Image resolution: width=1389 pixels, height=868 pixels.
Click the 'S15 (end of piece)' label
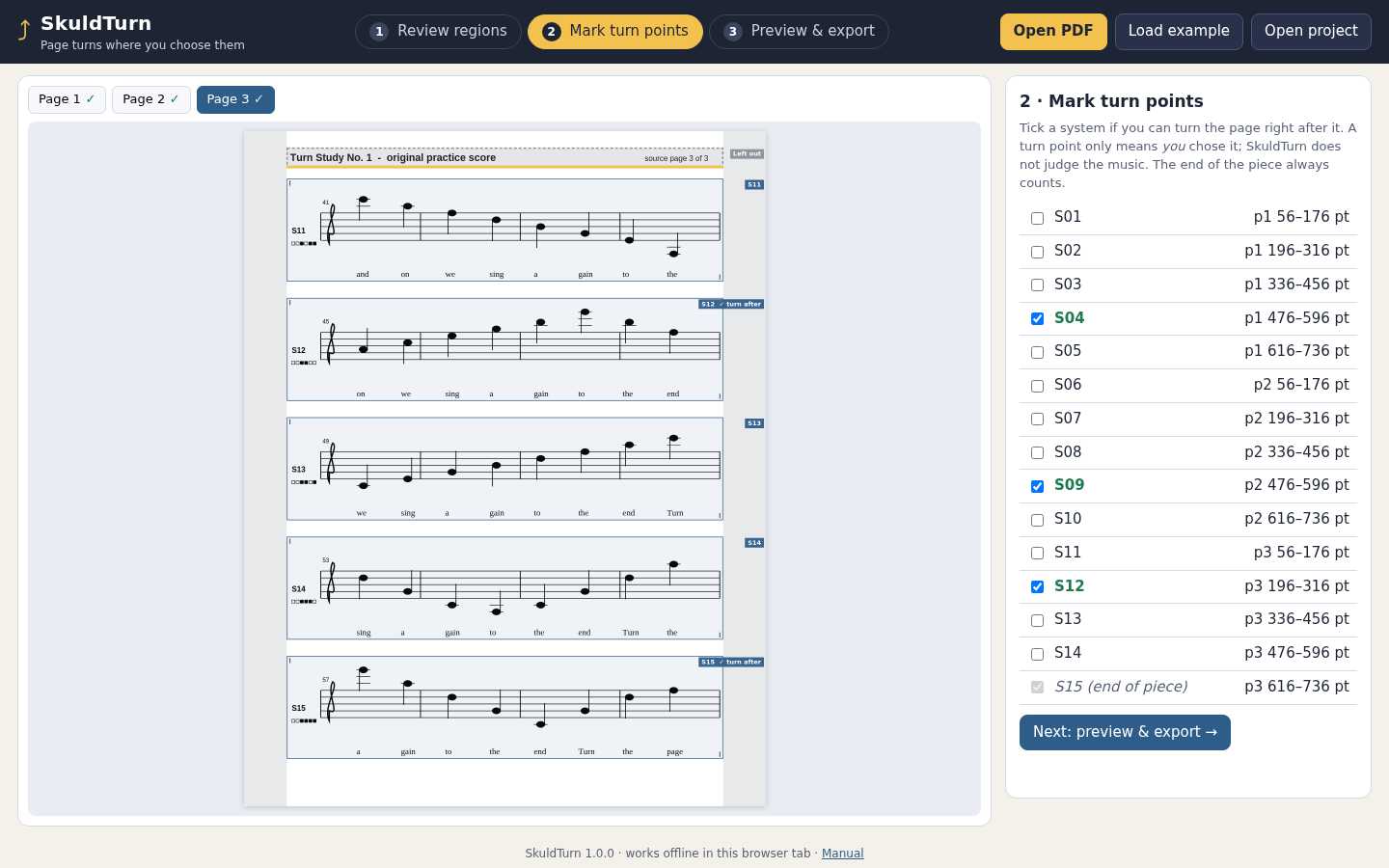tap(1121, 687)
